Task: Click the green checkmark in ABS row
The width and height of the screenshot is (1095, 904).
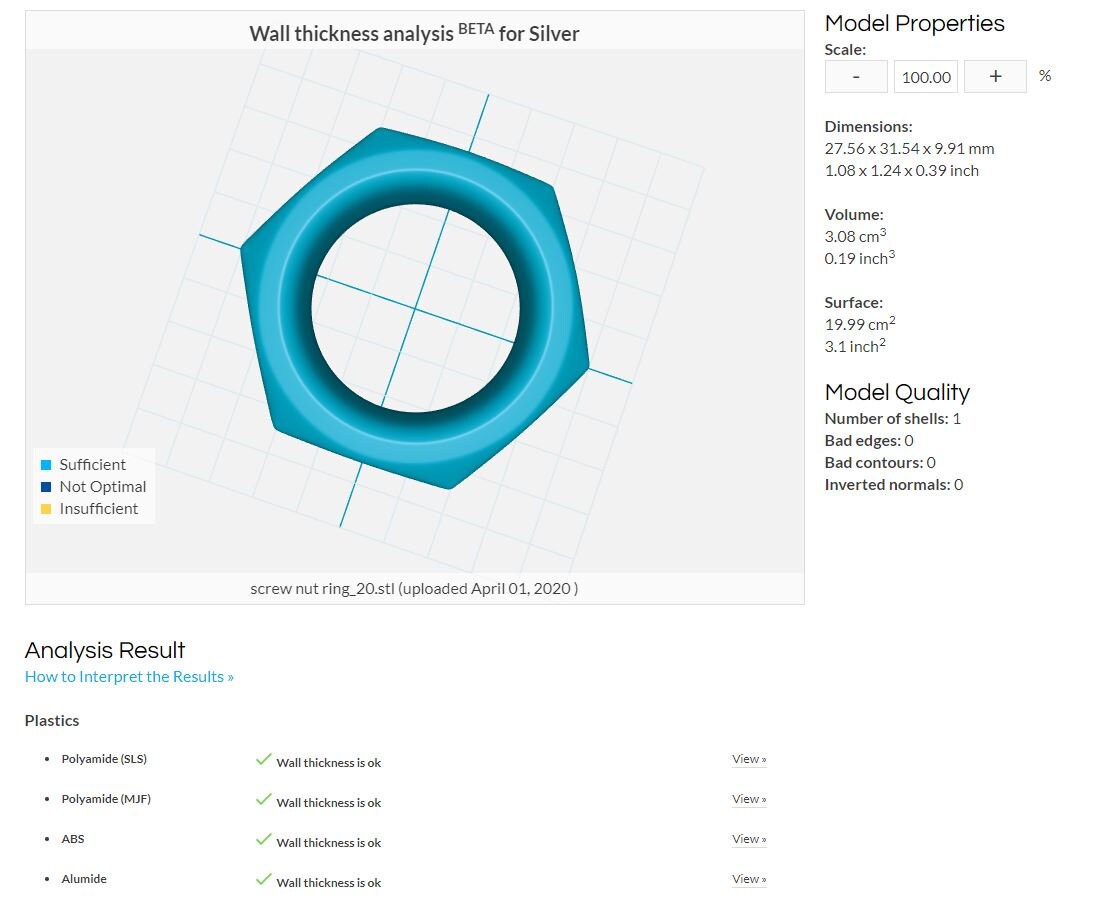Action: coord(263,839)
